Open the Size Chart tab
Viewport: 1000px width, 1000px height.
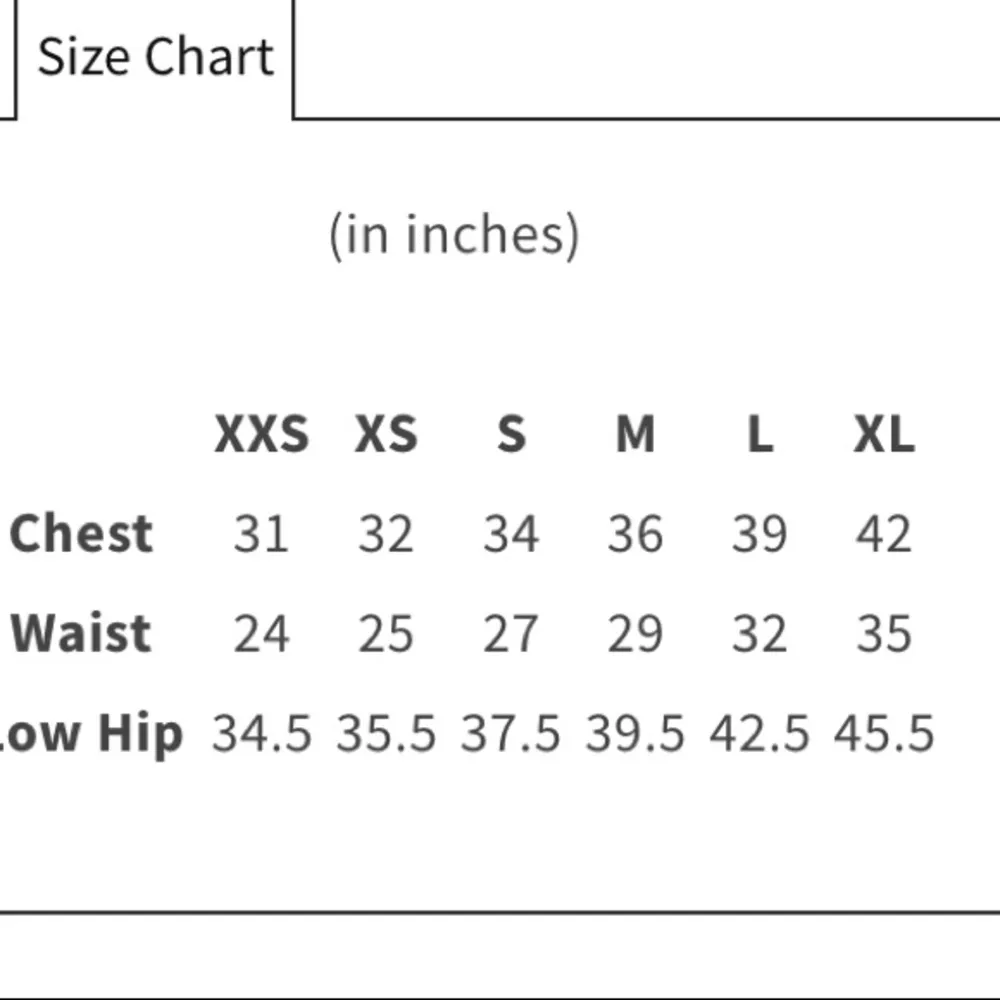coord(155,57)
